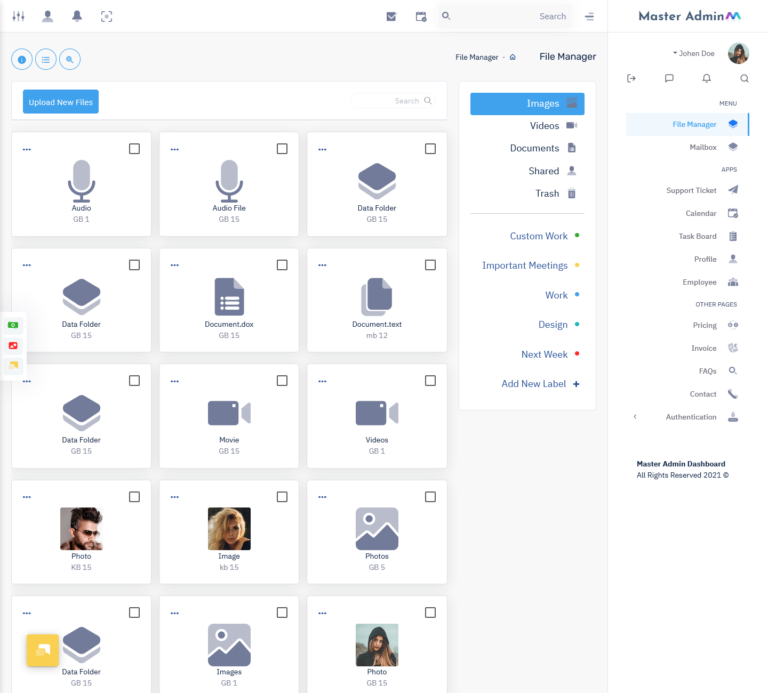The height and width of the screenshot is (693, 768).
Task: Select checkbox on Document.dox card
Action: tap(282, 264)
